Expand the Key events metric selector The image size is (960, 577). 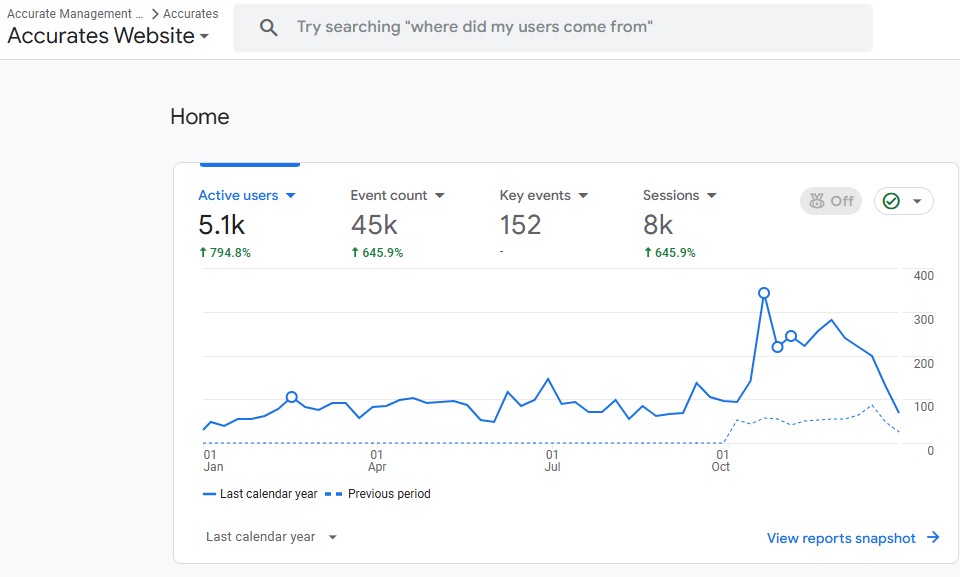(583, 195)
